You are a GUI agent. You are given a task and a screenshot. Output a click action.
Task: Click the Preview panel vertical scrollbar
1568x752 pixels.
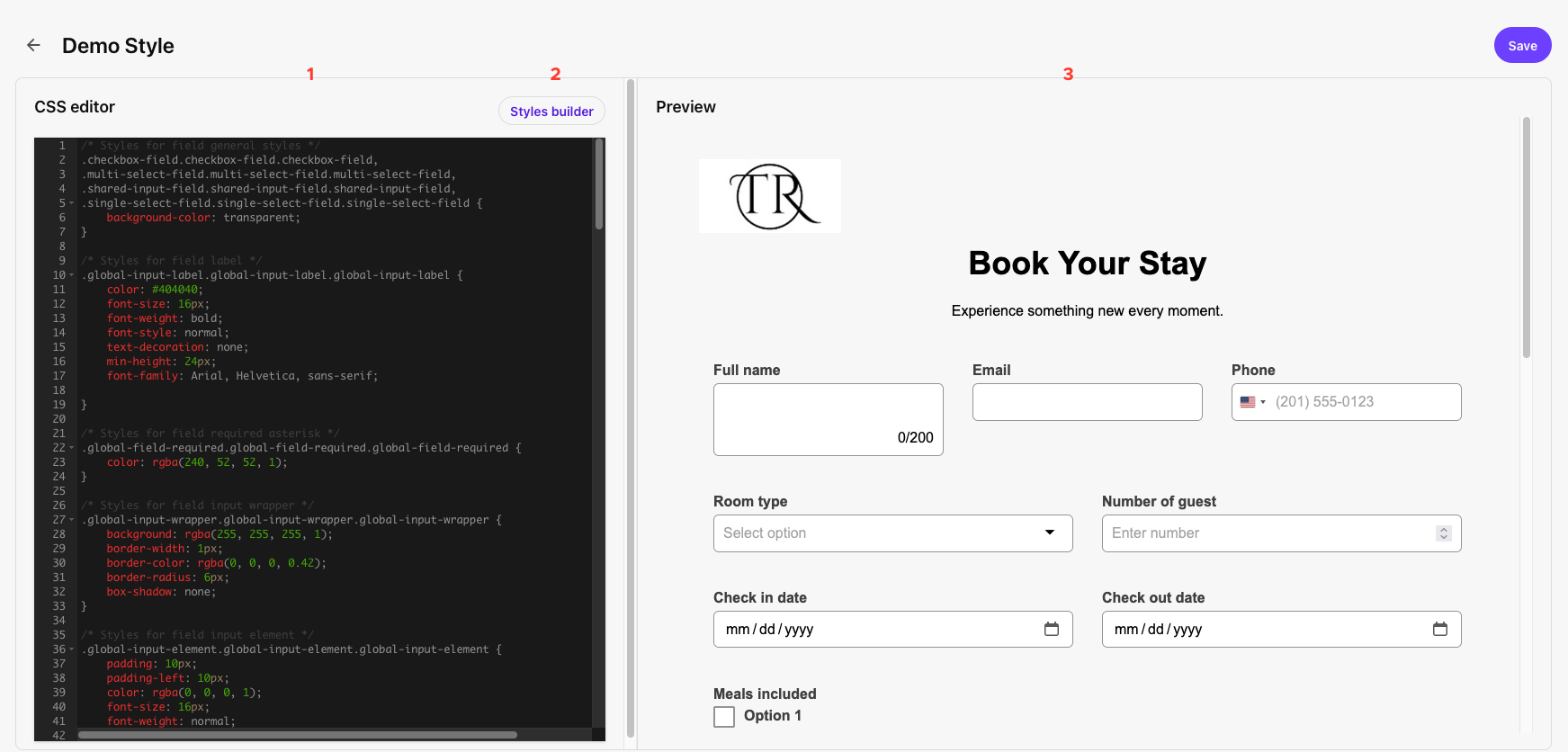coord(1526,238)
